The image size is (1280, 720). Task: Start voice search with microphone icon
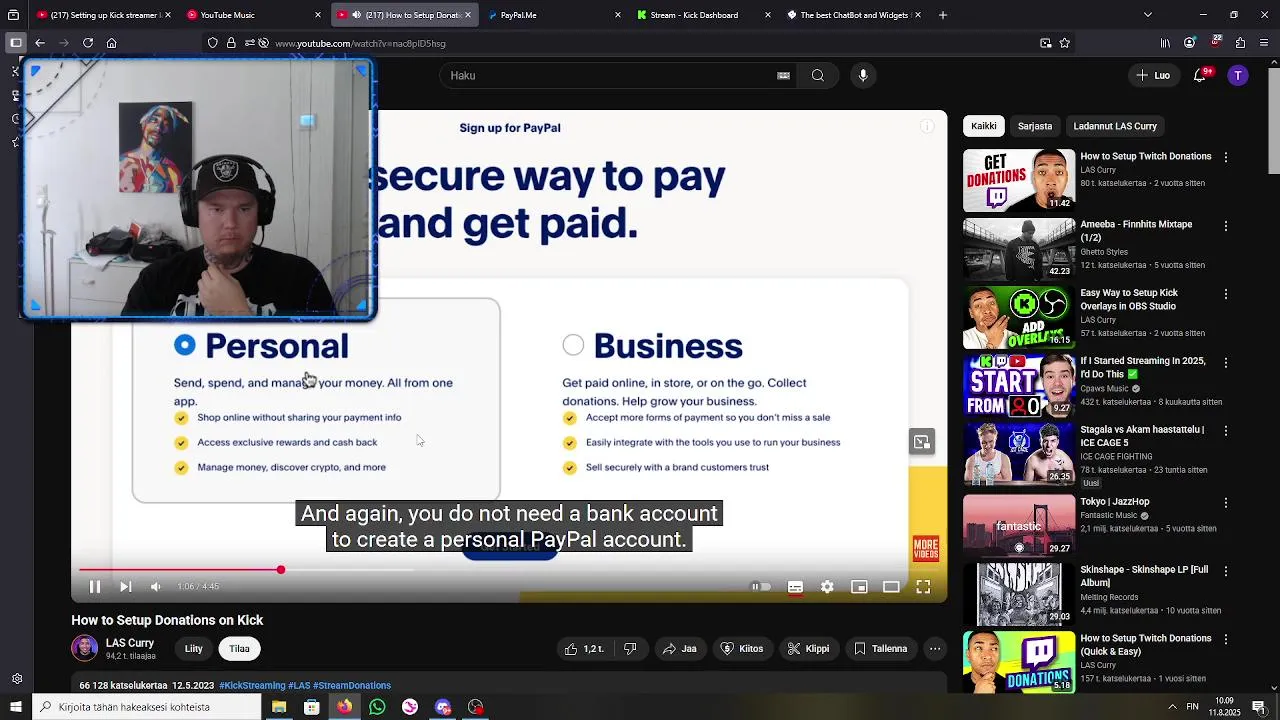863,76
